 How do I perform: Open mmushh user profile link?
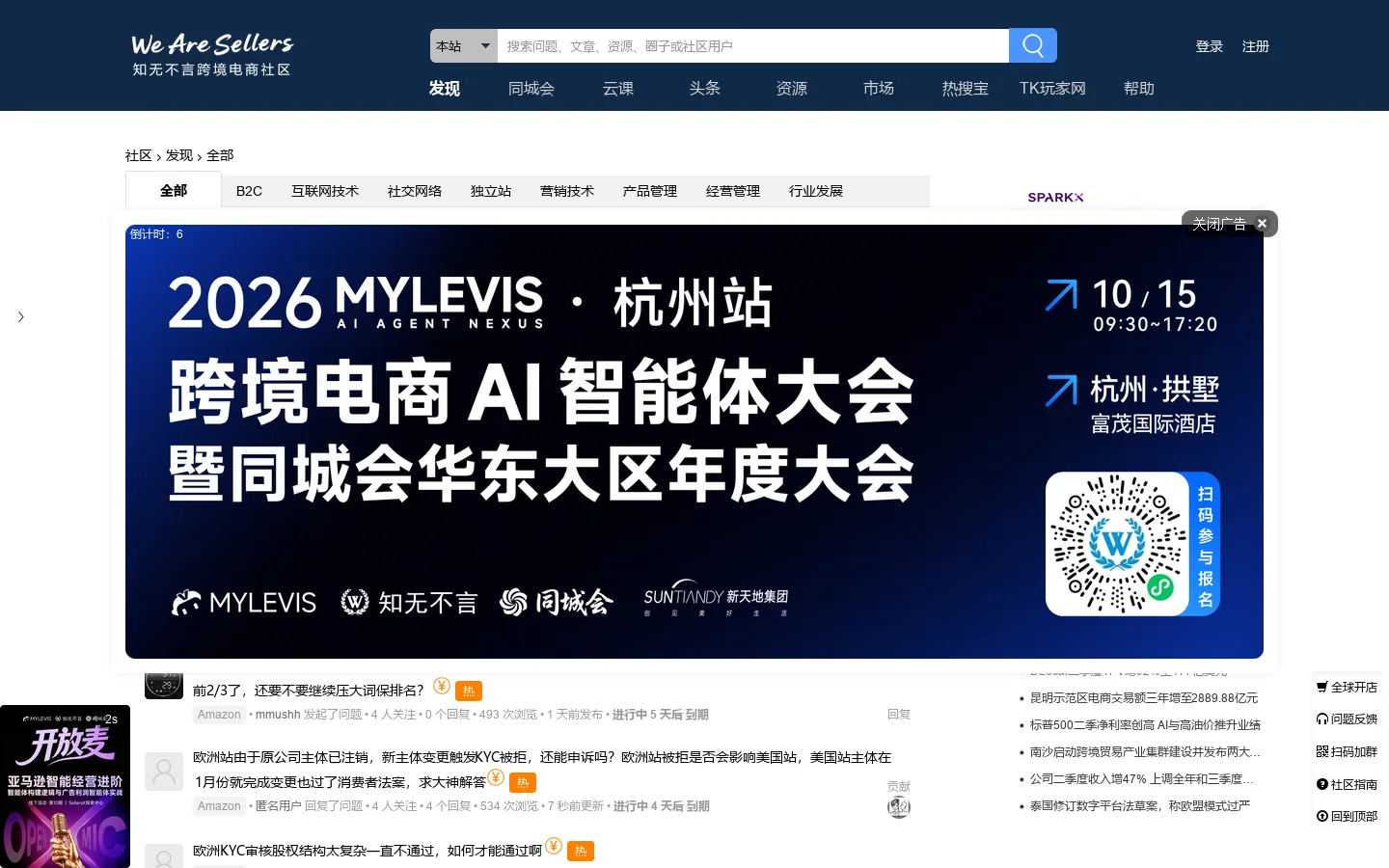[278, 715]
